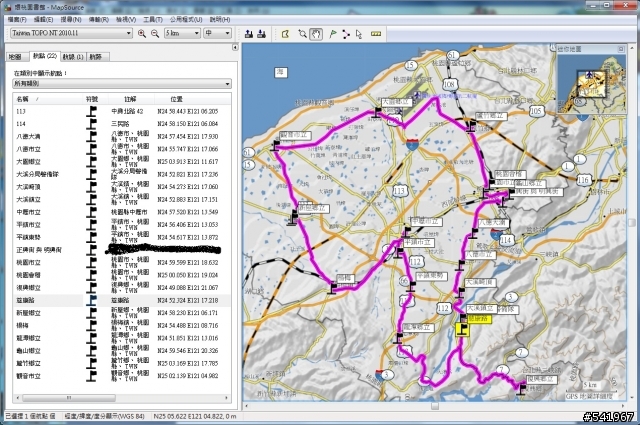The image size is (640, 425).
Task: Click the zoom out magnifier icon
Action: tap(155, 34)
